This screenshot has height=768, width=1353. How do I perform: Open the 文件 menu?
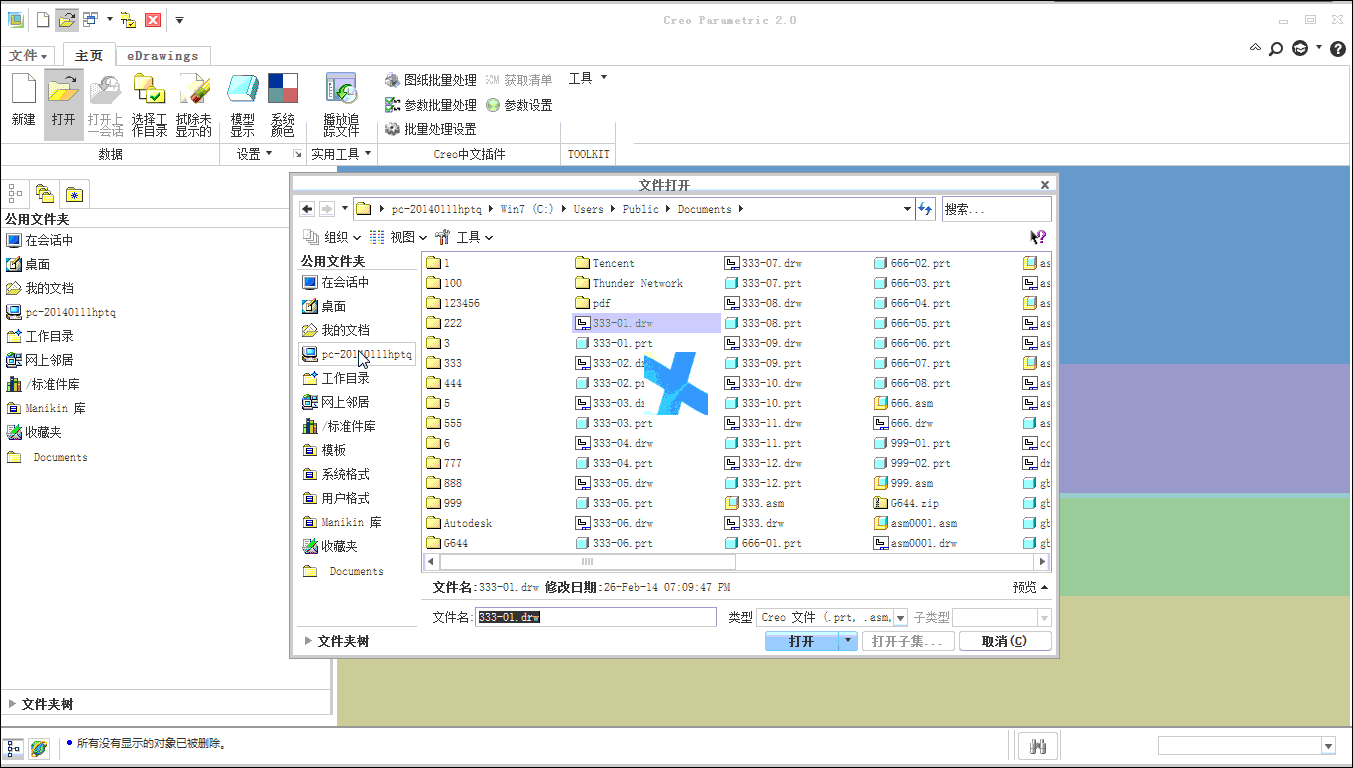point(28,56)
